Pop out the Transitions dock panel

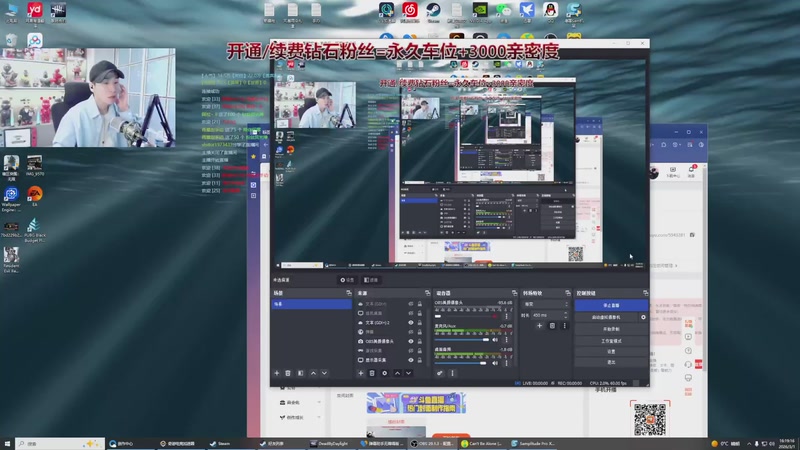click(x=568, y=293)
